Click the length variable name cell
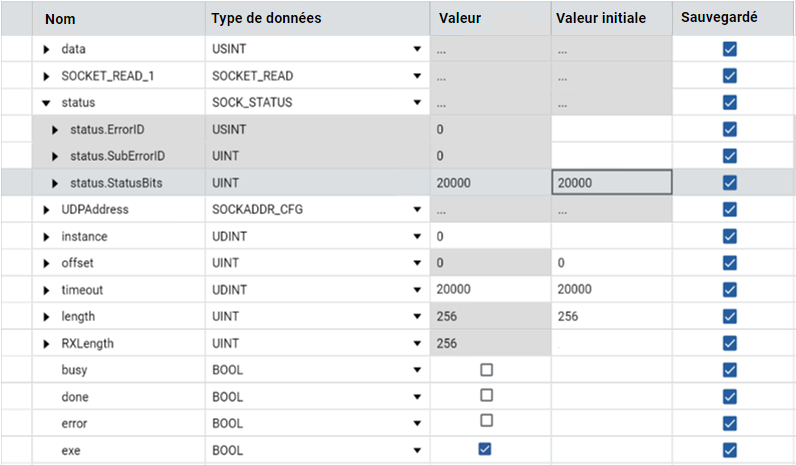Screen dimensions: 796x465 119,316
